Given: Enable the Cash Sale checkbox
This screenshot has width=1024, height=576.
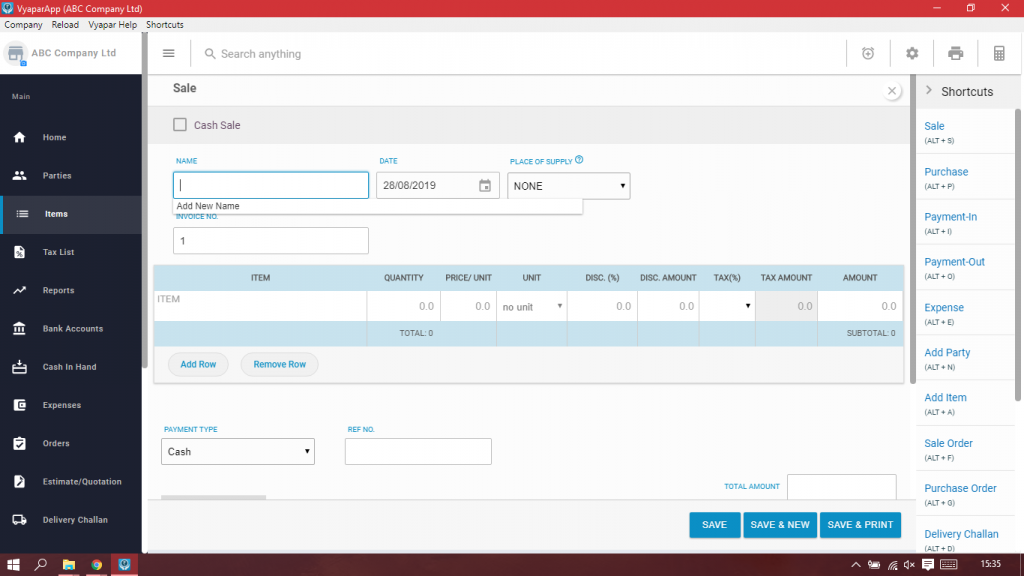Looking at the screenshot, I should click(x=179, y=125).
